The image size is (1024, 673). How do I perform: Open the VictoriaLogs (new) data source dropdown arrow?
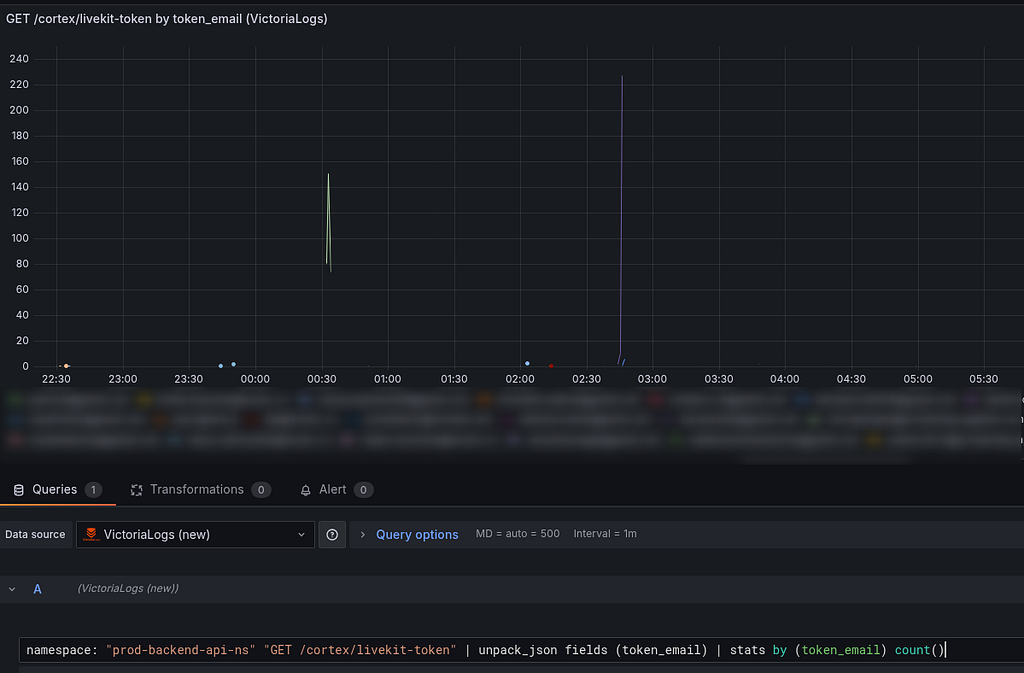pos(301,535)
